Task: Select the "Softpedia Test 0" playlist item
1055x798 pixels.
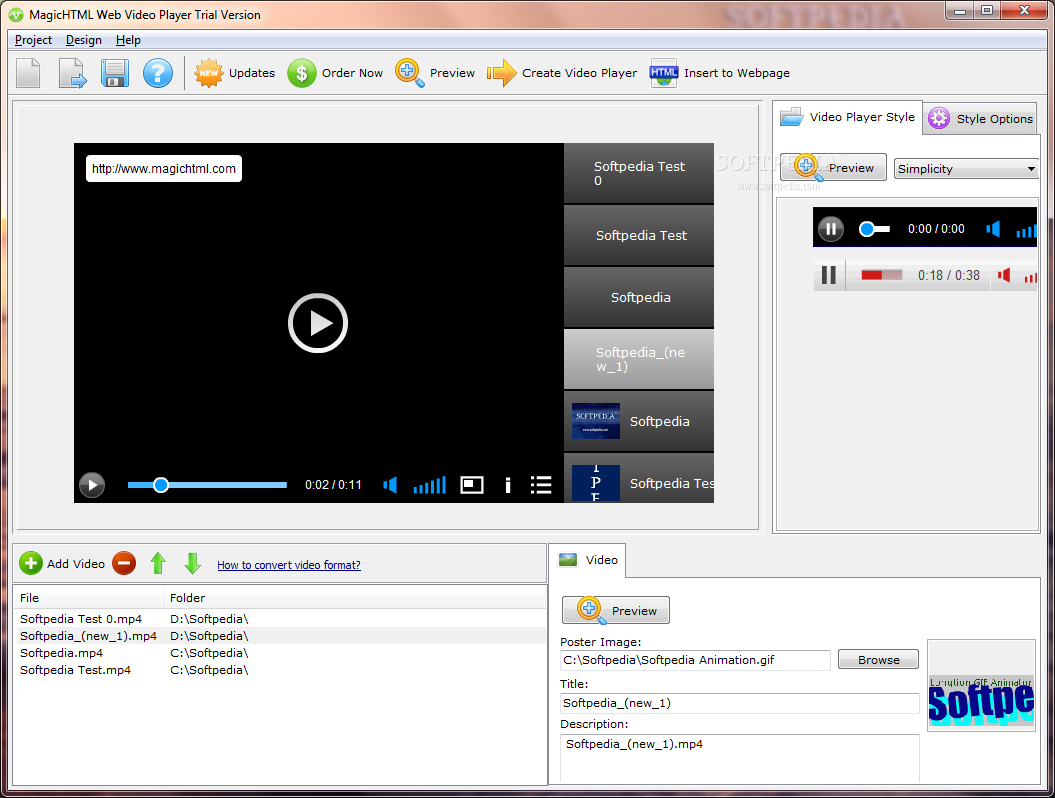Action: [x=639, y=173]
